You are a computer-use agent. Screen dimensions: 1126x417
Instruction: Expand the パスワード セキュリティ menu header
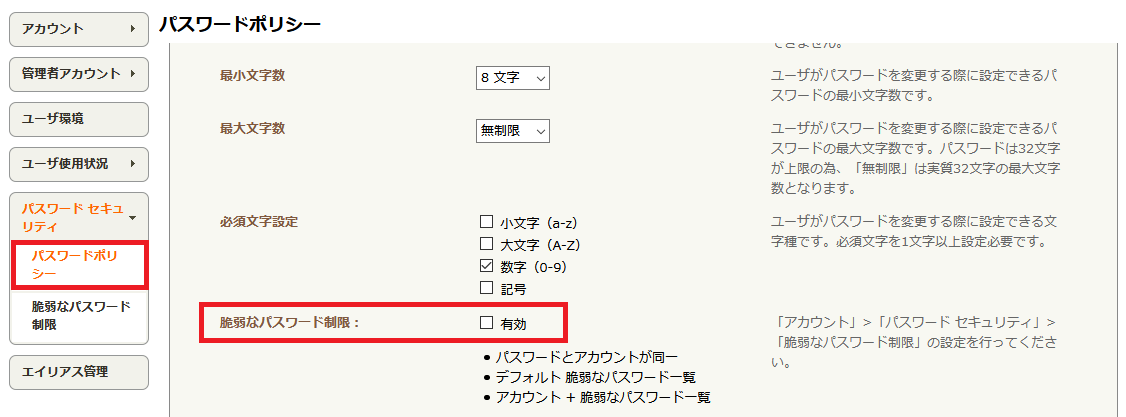pos(78,217)
